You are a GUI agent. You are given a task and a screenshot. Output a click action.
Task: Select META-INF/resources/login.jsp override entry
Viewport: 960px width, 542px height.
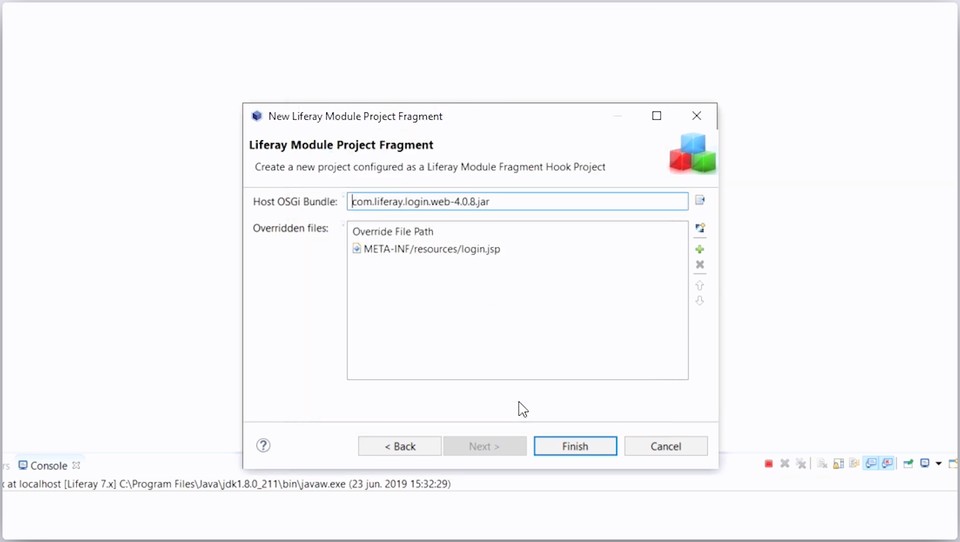click(426, 249)
